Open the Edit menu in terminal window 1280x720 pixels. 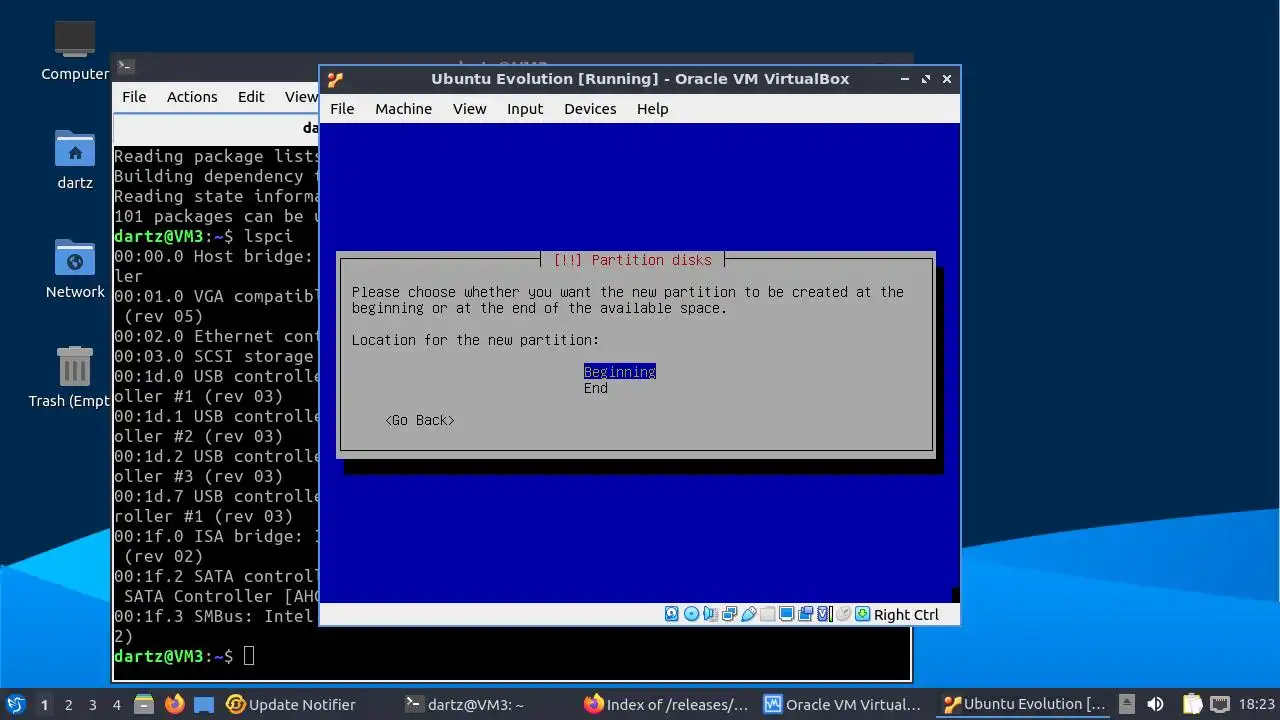[x=251, y=97]
